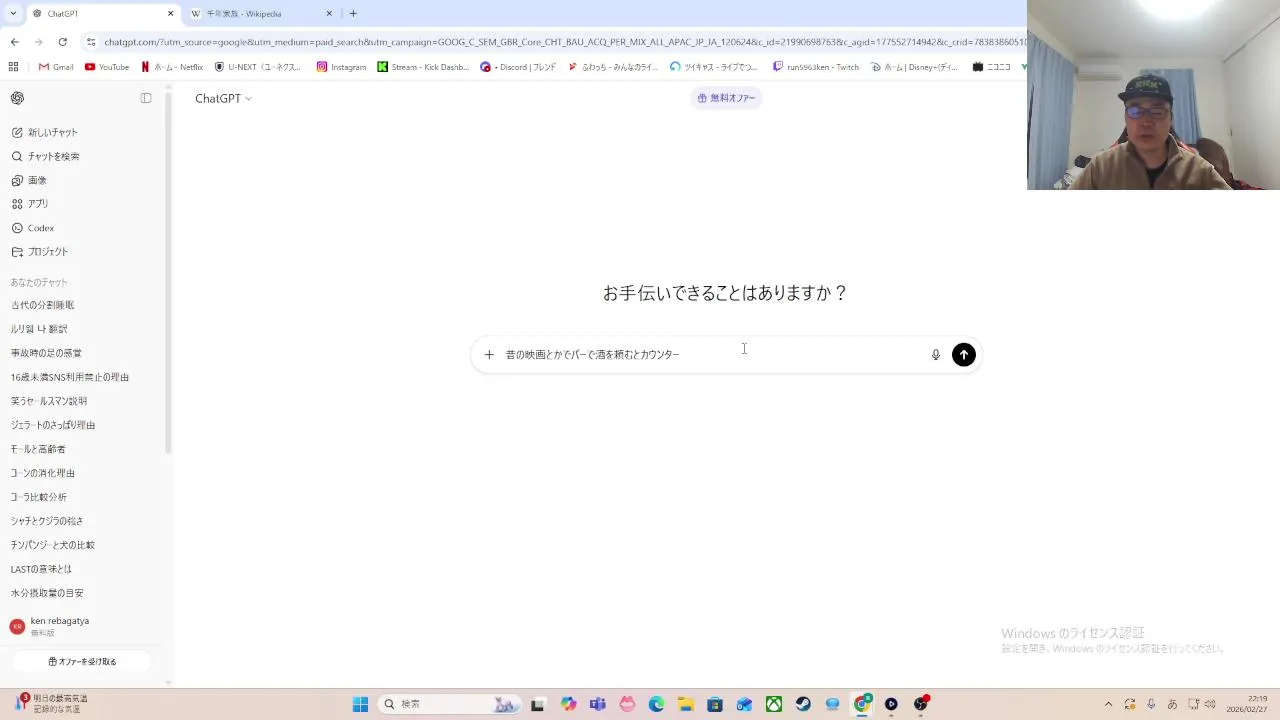Open a new browser tab
This screenshot has height=720, width=1280.
[353, 14]
